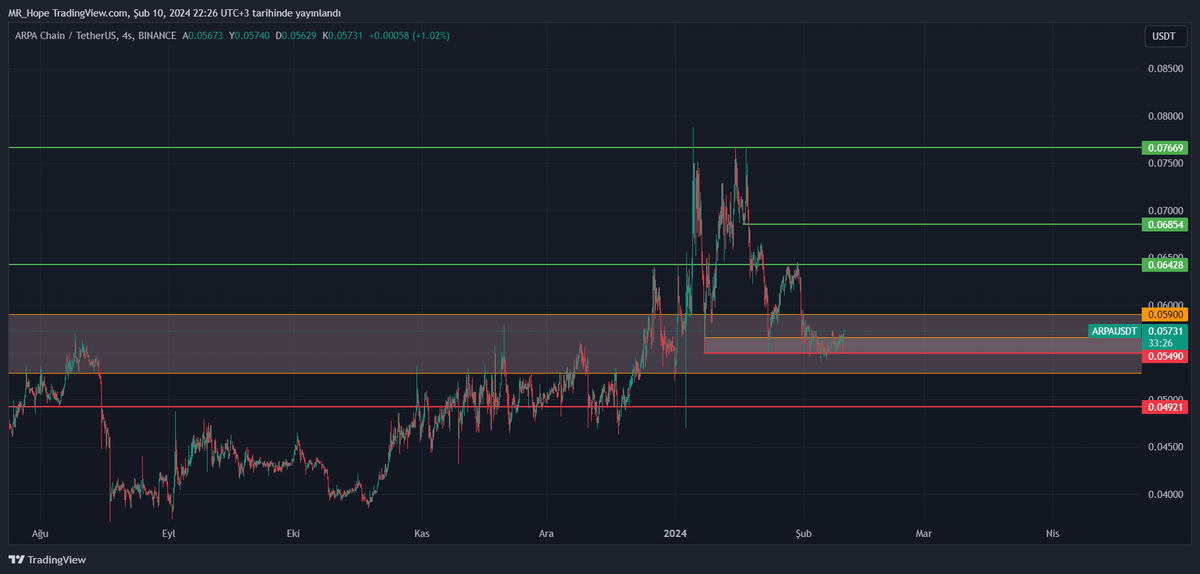
Task: Select the green 0.06428 price label
Action: pos(1166,265)
